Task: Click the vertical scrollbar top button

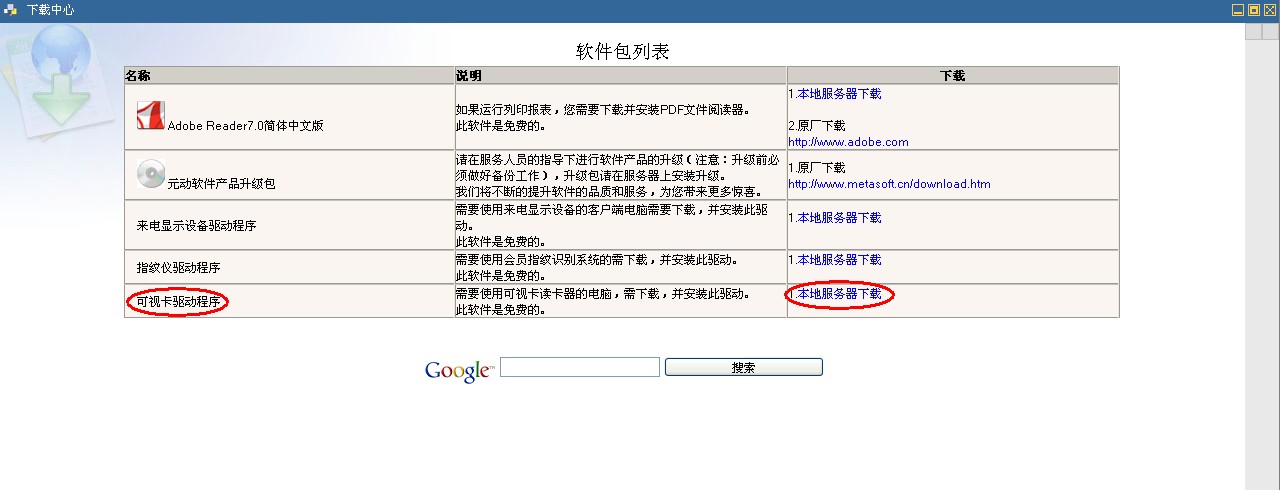Action: pos(1255,31)
